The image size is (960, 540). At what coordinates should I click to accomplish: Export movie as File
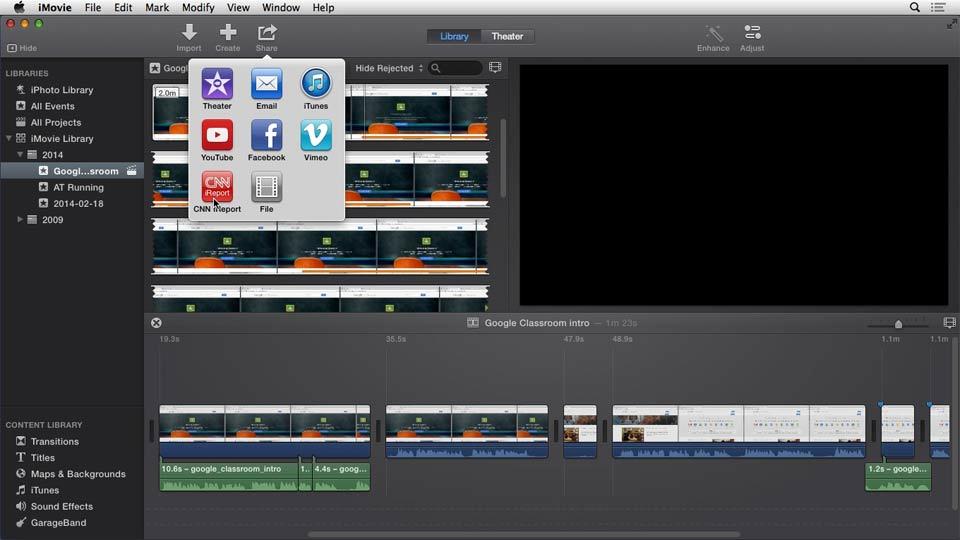266,192
